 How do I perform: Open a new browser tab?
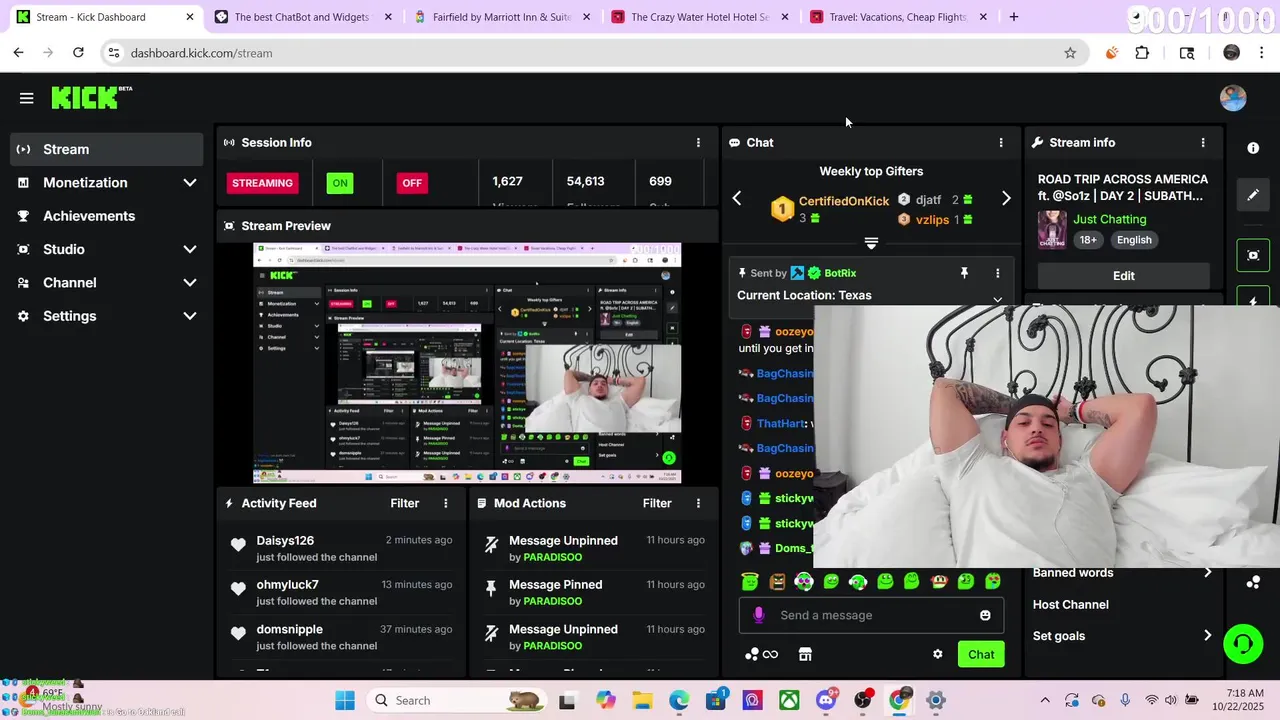pyautogui.click(x=1013, y=17)
